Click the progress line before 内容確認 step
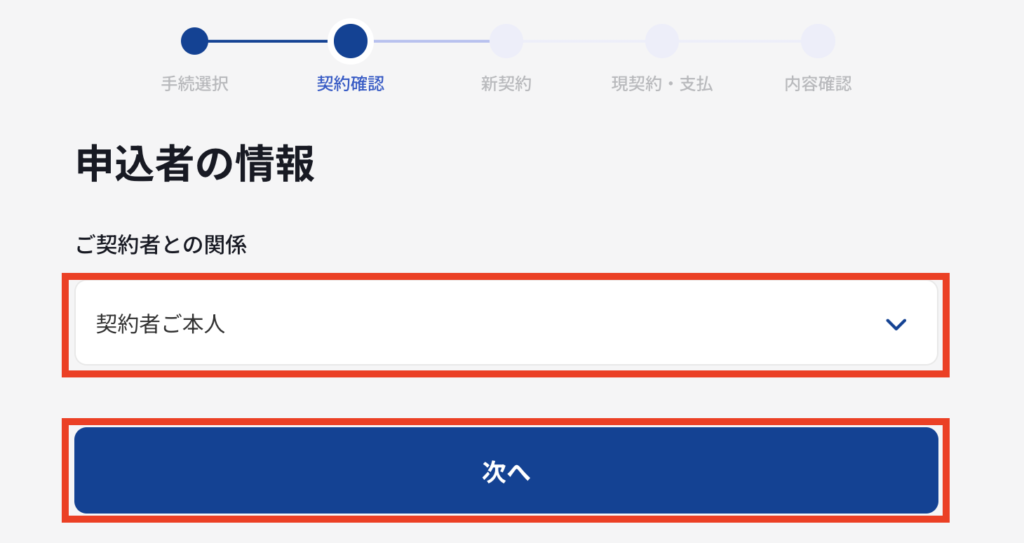The width and height of the screenshot is (1024, 543). [739, 41]
